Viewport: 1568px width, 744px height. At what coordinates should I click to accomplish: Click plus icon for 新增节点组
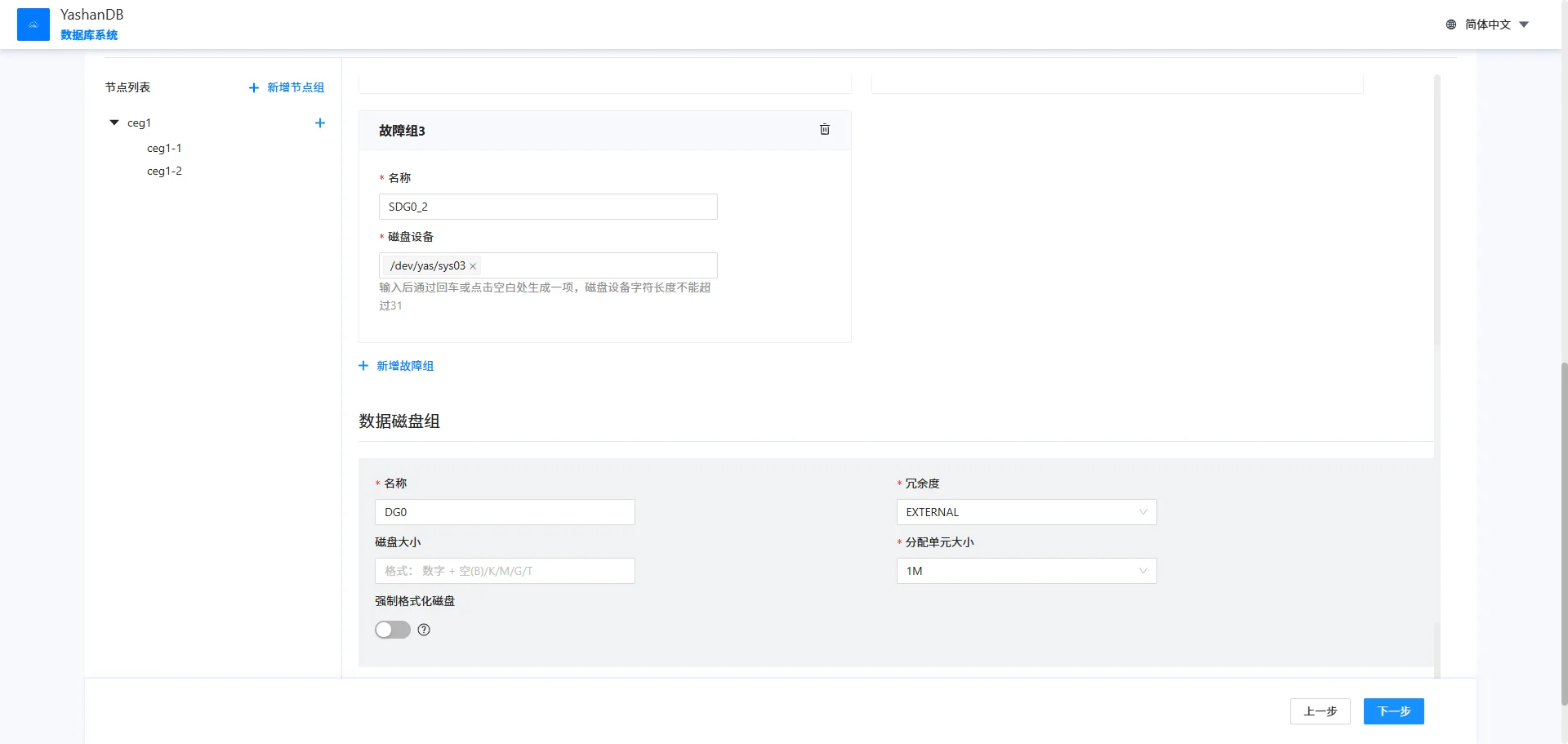[x=254, y=88]
